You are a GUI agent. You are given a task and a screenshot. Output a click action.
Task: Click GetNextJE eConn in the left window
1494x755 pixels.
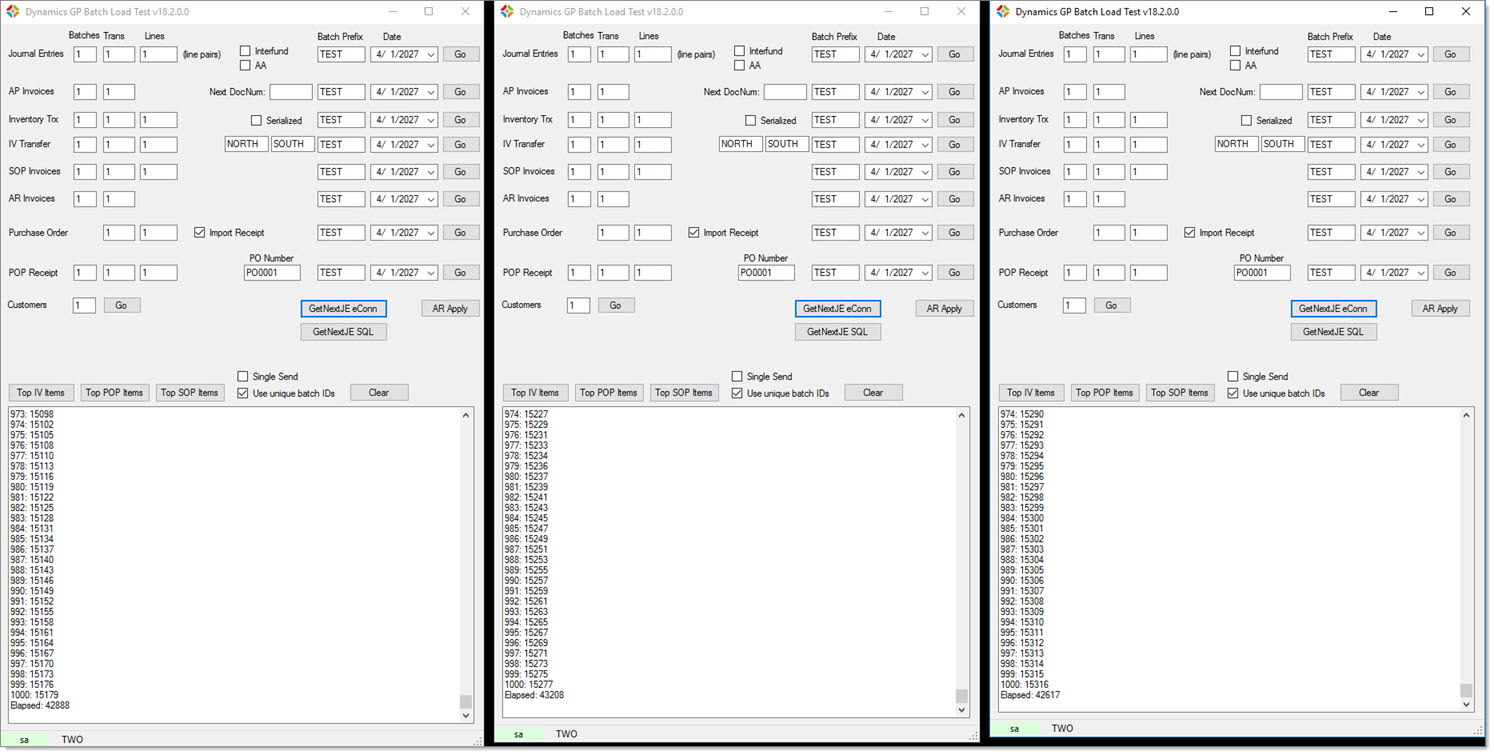pyautogui.click(x=343, y=309)
